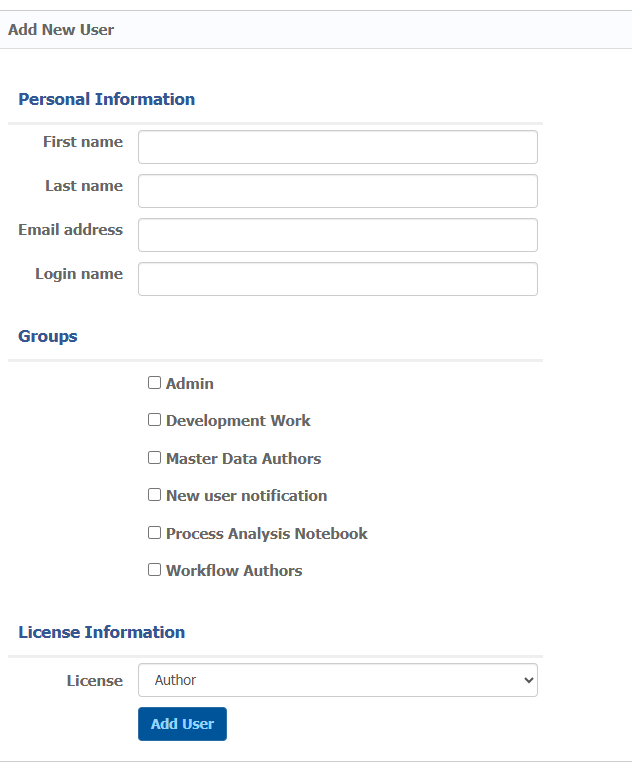Click the "Login name" field label
Image resolution: width=632 pixels, height=766 pixels.
click(x=79, y=274)
